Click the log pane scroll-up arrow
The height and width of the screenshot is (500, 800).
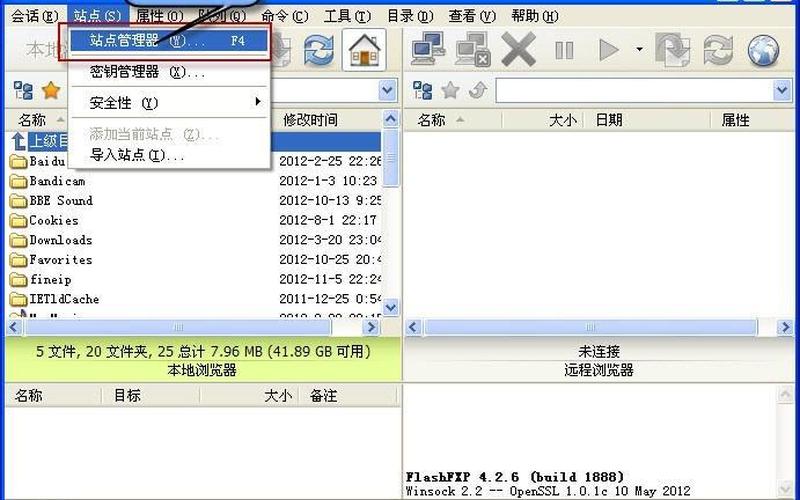[786, 394]
